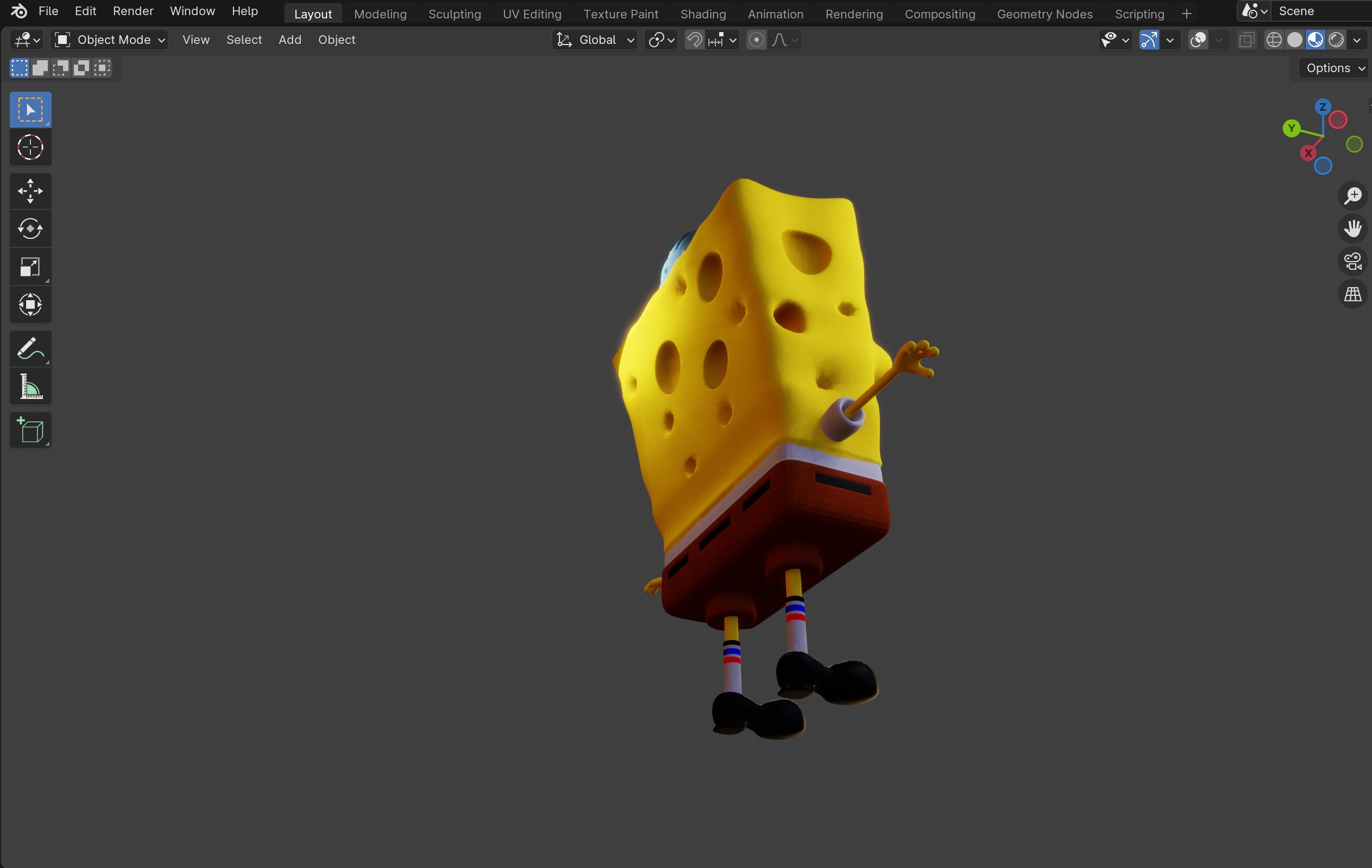
Task: Set selection mode to Invert
Action: 81,68
